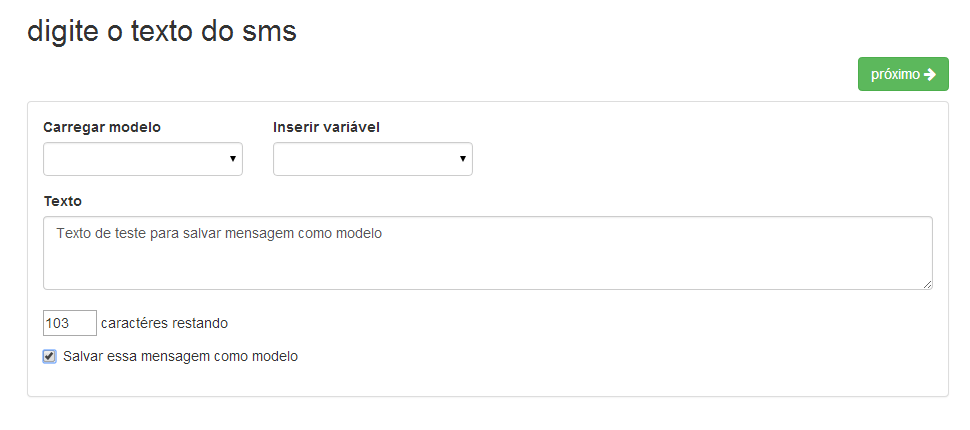
Task: Click the Texto field label
Action: click(63, 201)
